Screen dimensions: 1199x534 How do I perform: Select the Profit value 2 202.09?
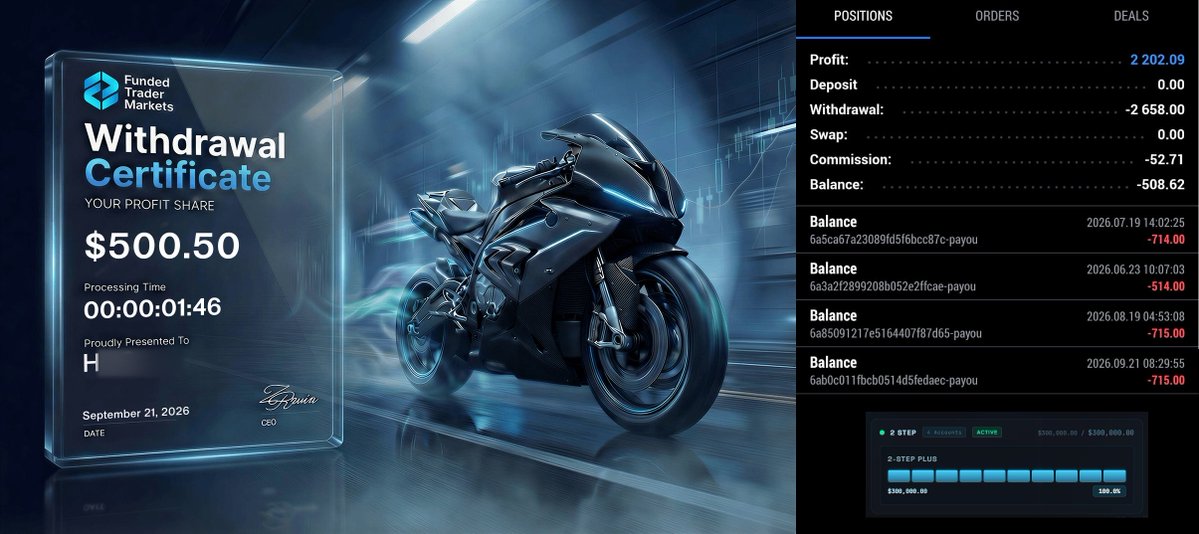pyautogui.click(x=1157, y=60)
